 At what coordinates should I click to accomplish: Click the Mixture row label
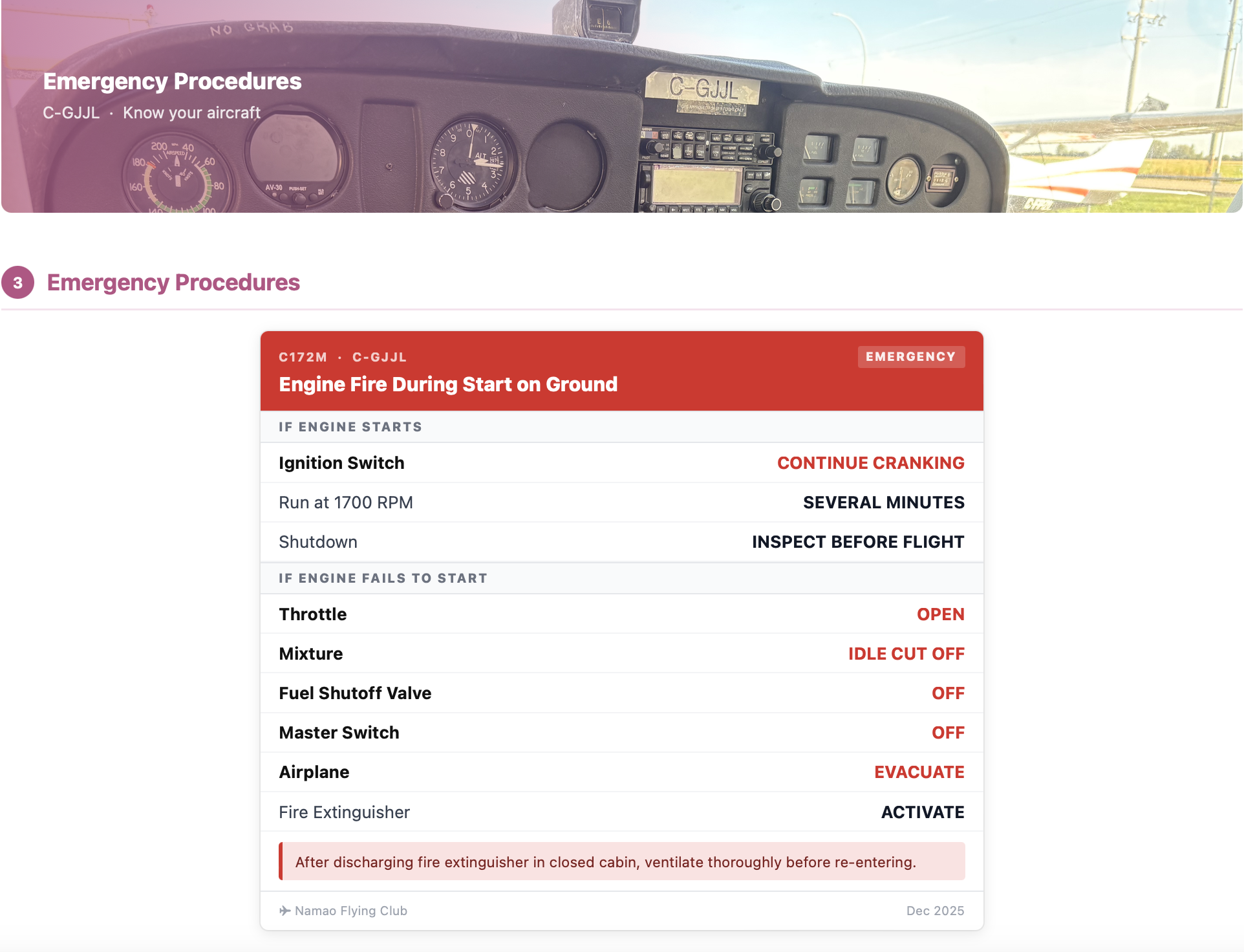pos(311,654)
